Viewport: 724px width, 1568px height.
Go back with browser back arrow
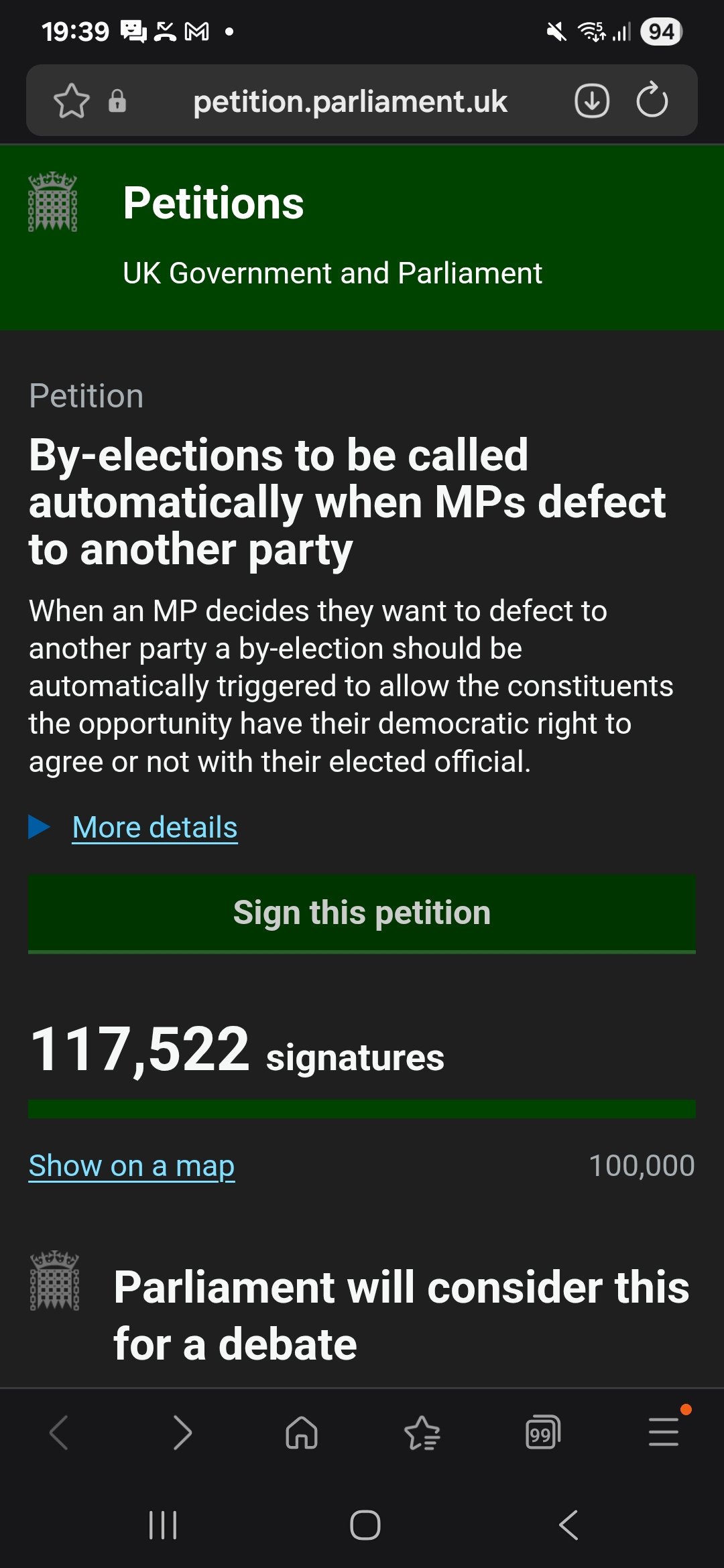(x=60, y=1433)
